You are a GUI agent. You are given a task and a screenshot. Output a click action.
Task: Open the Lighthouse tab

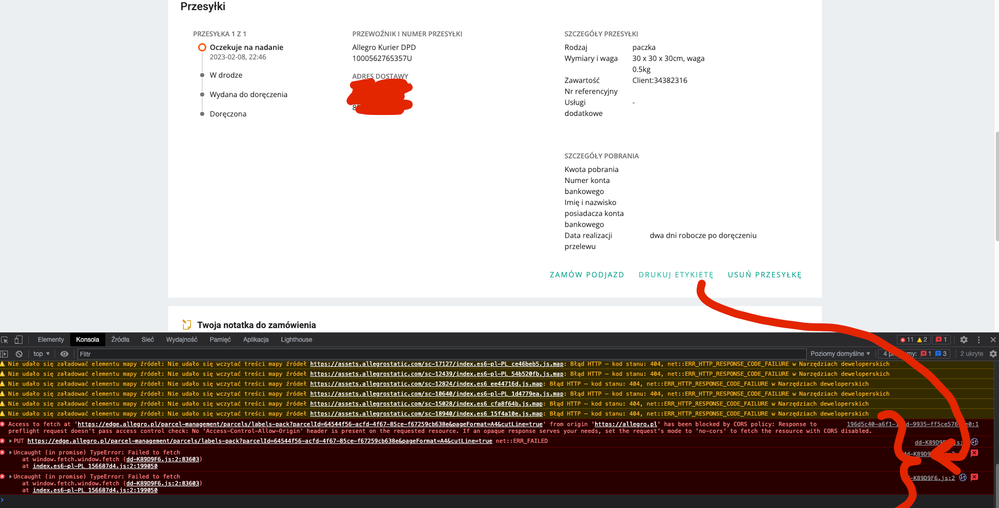click(x=297, y=340)
